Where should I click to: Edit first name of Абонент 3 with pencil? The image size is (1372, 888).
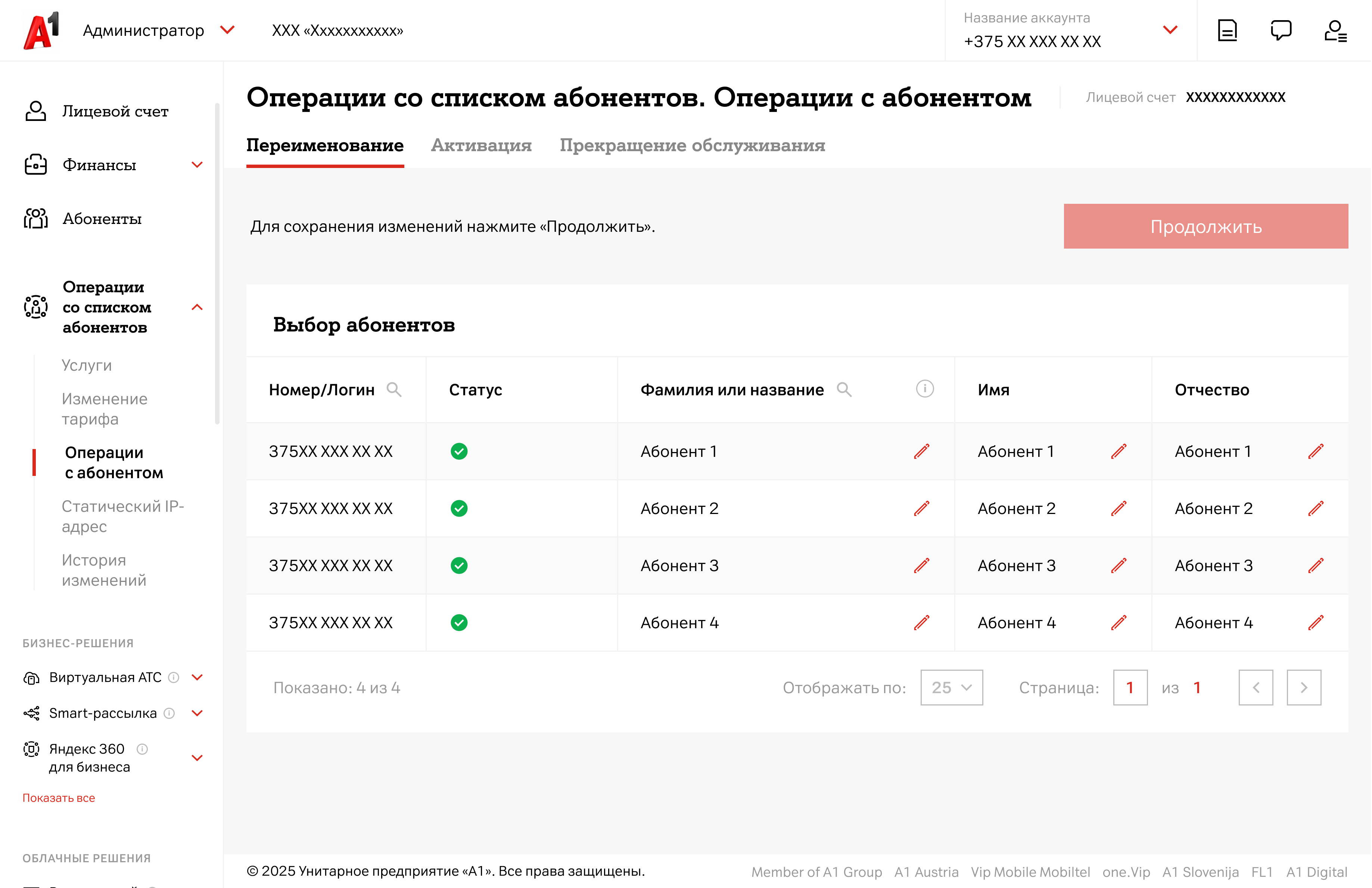point(1119,565)
